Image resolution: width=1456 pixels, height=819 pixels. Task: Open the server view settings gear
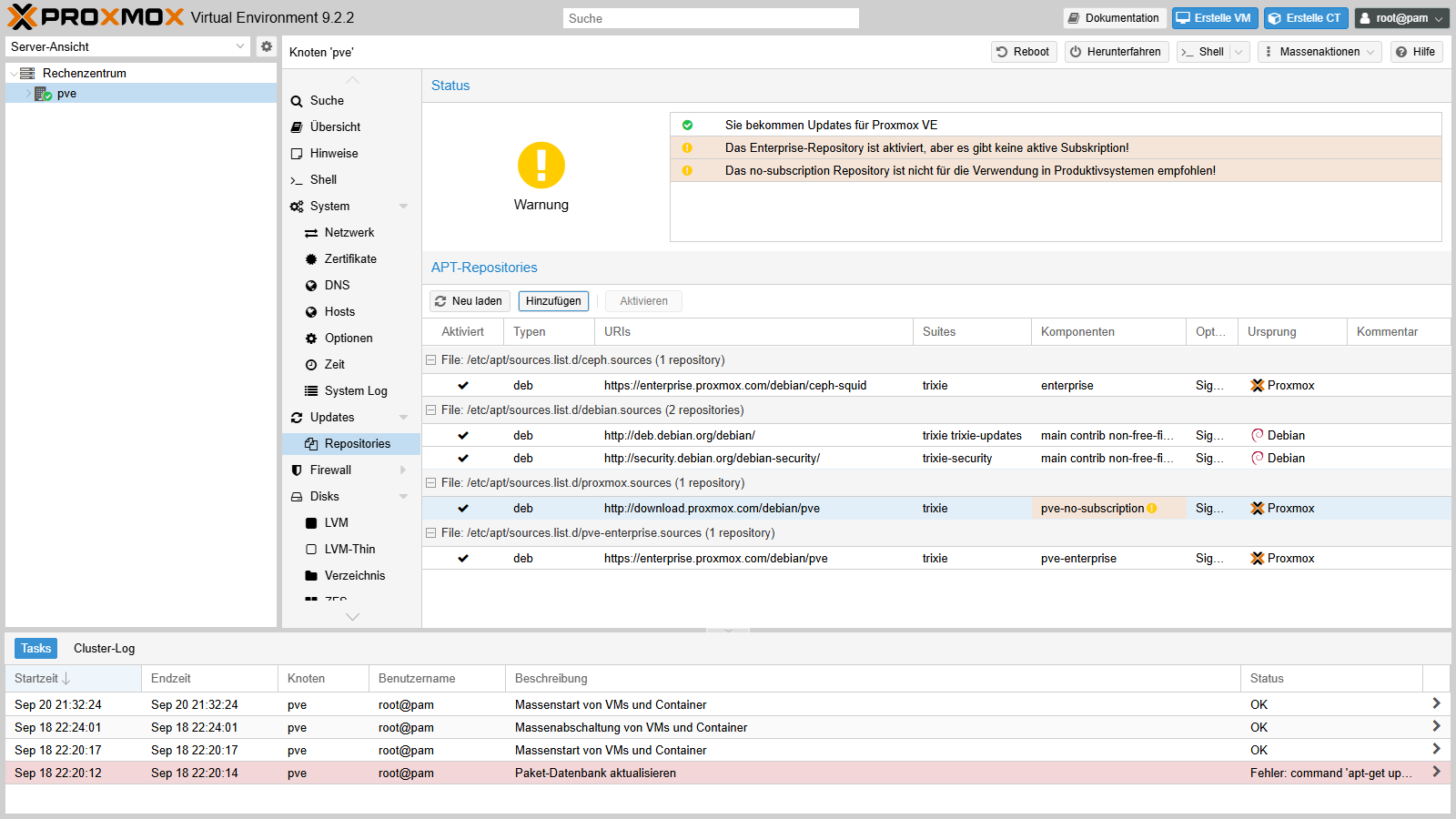tap(266, 46)
